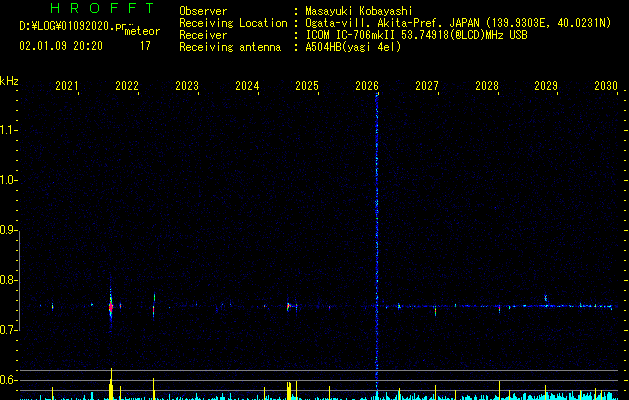Click the 1.0 kHz frequency label
The image size is (629, 400).
[8, 180]
